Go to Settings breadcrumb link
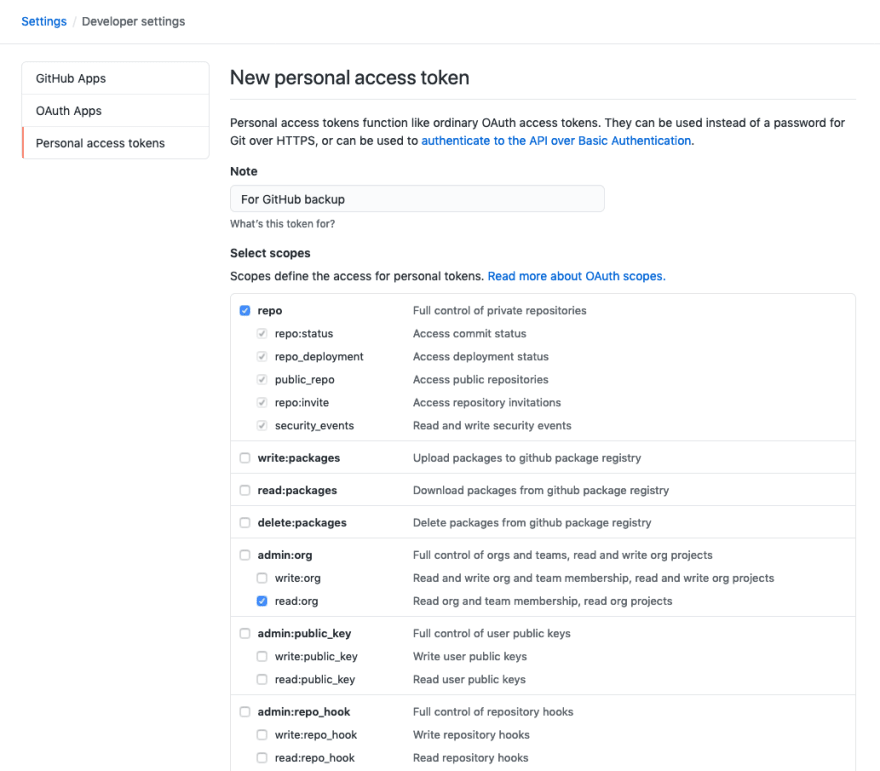Screen dimensions: 880x771 [44, 21]
